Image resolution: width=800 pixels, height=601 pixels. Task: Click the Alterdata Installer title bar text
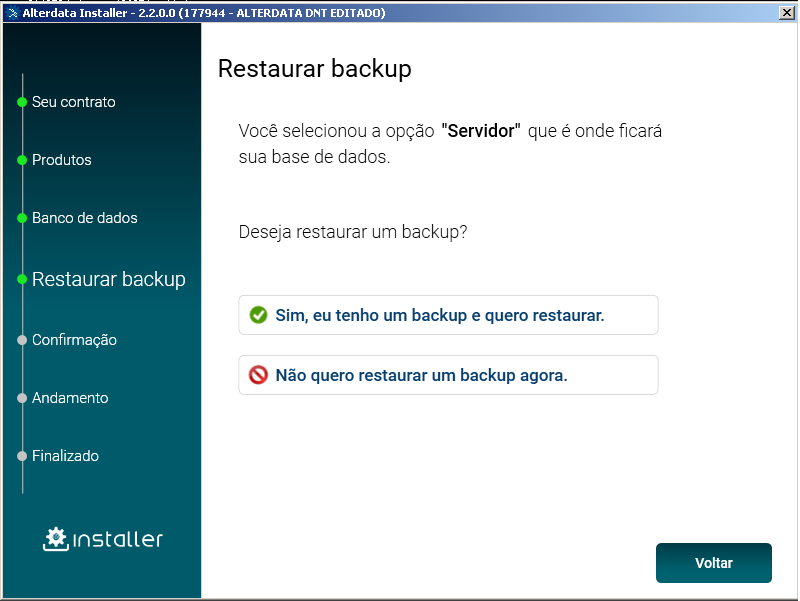pos(204,13)
